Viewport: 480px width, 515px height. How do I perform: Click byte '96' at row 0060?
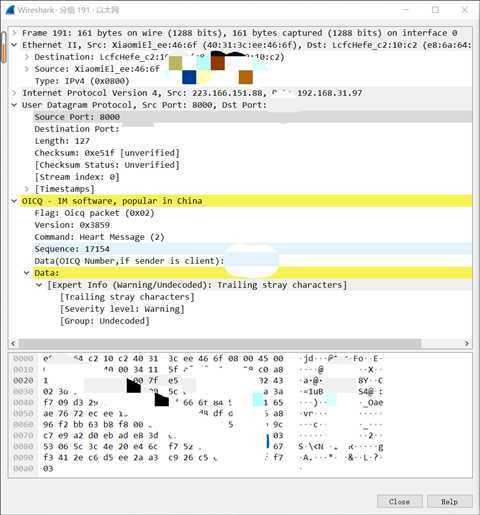[x=48, y=424]
